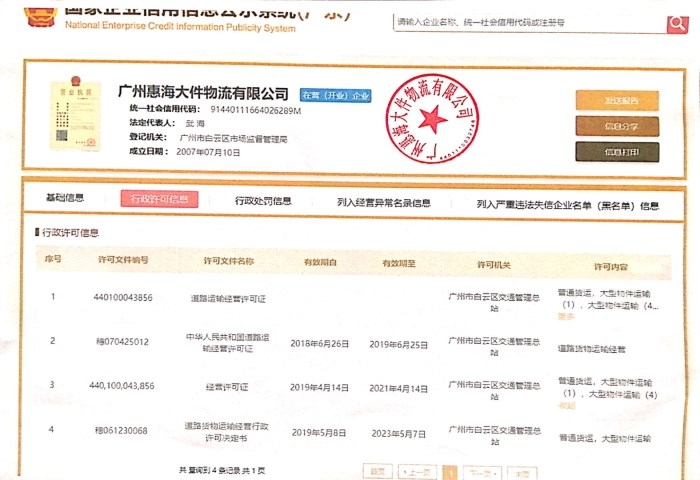The width and height of the screenshot is (700, 480).
Task: Click the national emblem logo at top left
Action: (41, 17)
